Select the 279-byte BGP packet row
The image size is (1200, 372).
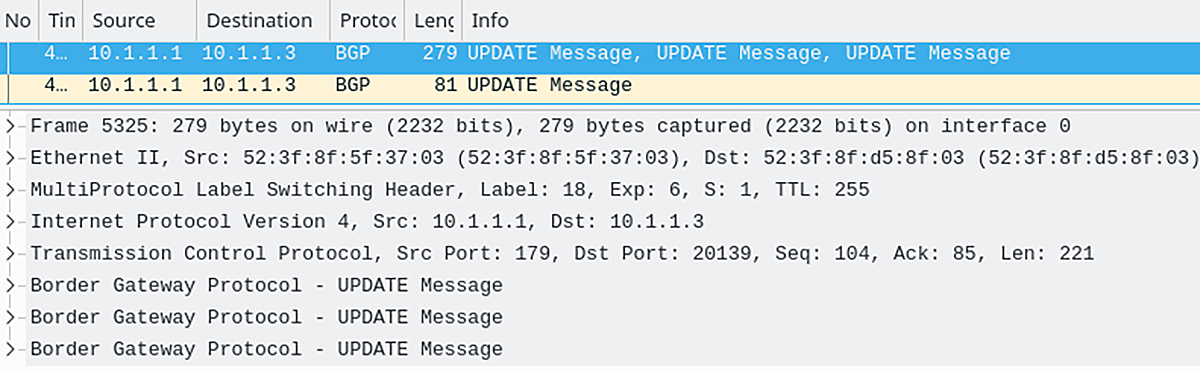click(x=600, y=54)
